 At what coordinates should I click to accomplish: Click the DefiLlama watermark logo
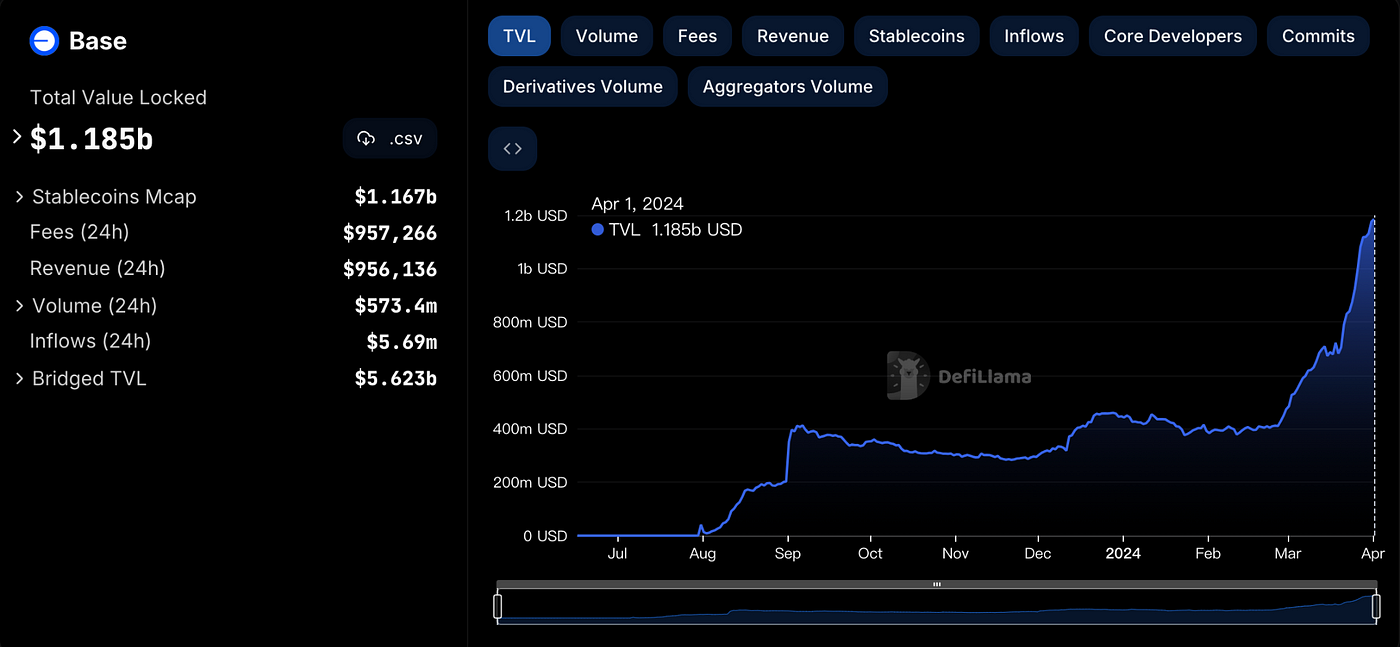pyautogui.click(x=908, y=376)
